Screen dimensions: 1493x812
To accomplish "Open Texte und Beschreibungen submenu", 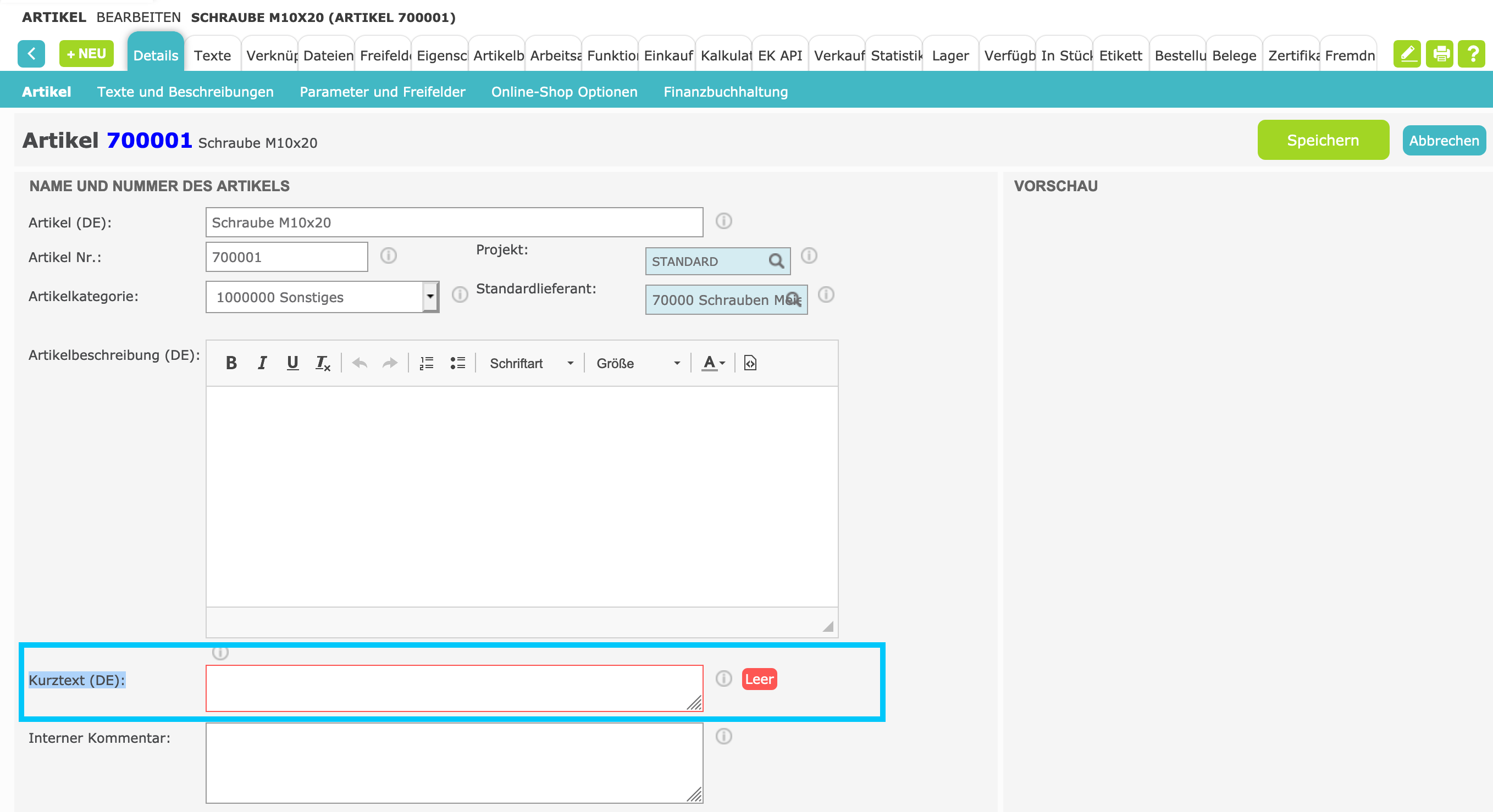I will pyautogui.click(x=185, y=92).
